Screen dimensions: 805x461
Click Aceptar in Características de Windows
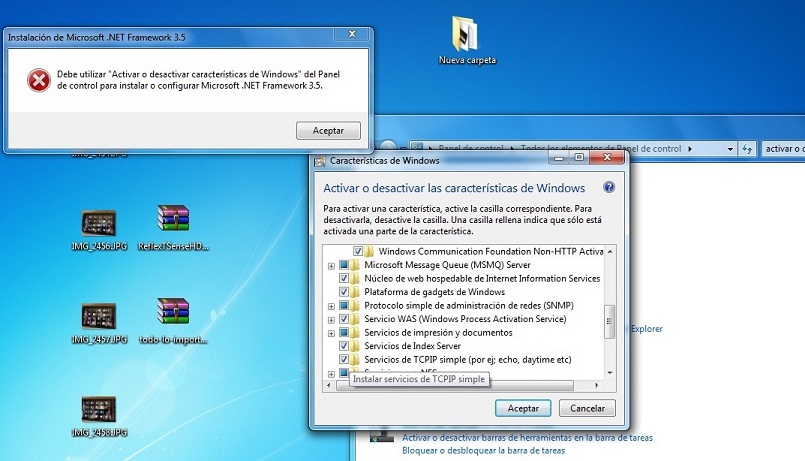point(523,409)
